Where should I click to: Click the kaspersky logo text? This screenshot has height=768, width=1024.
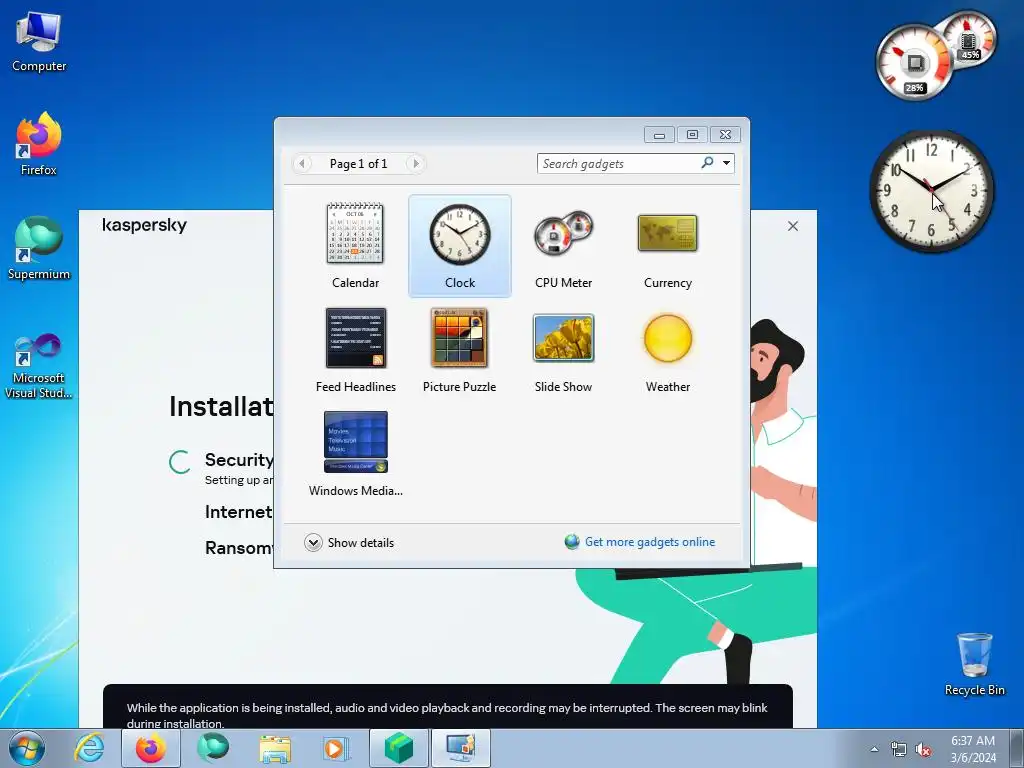(144, 225)
